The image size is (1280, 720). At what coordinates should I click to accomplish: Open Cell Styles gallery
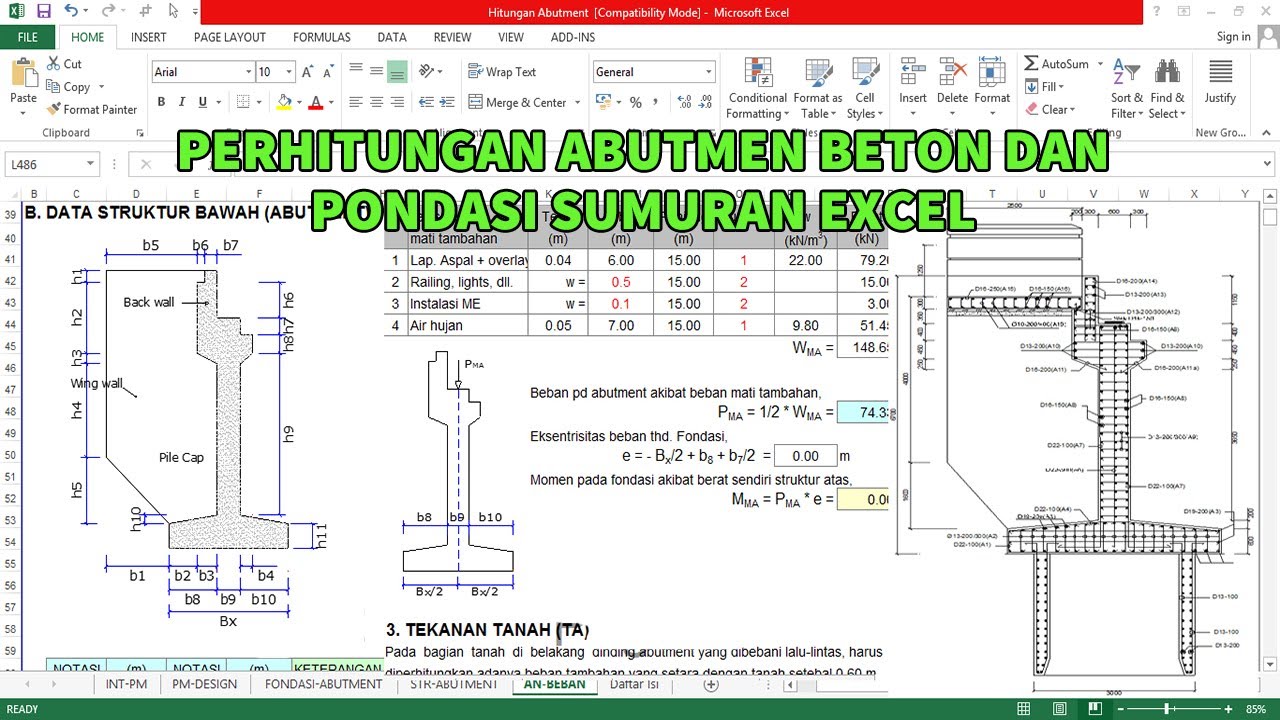coord(865,88)
